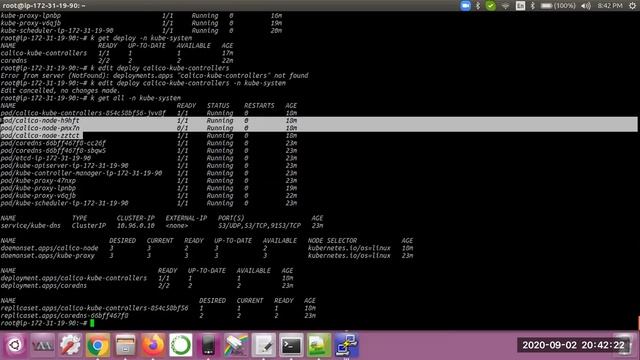The image size is (640, 360).
Task: Open the sound volume indicator
Action: (x=586, y=6)
